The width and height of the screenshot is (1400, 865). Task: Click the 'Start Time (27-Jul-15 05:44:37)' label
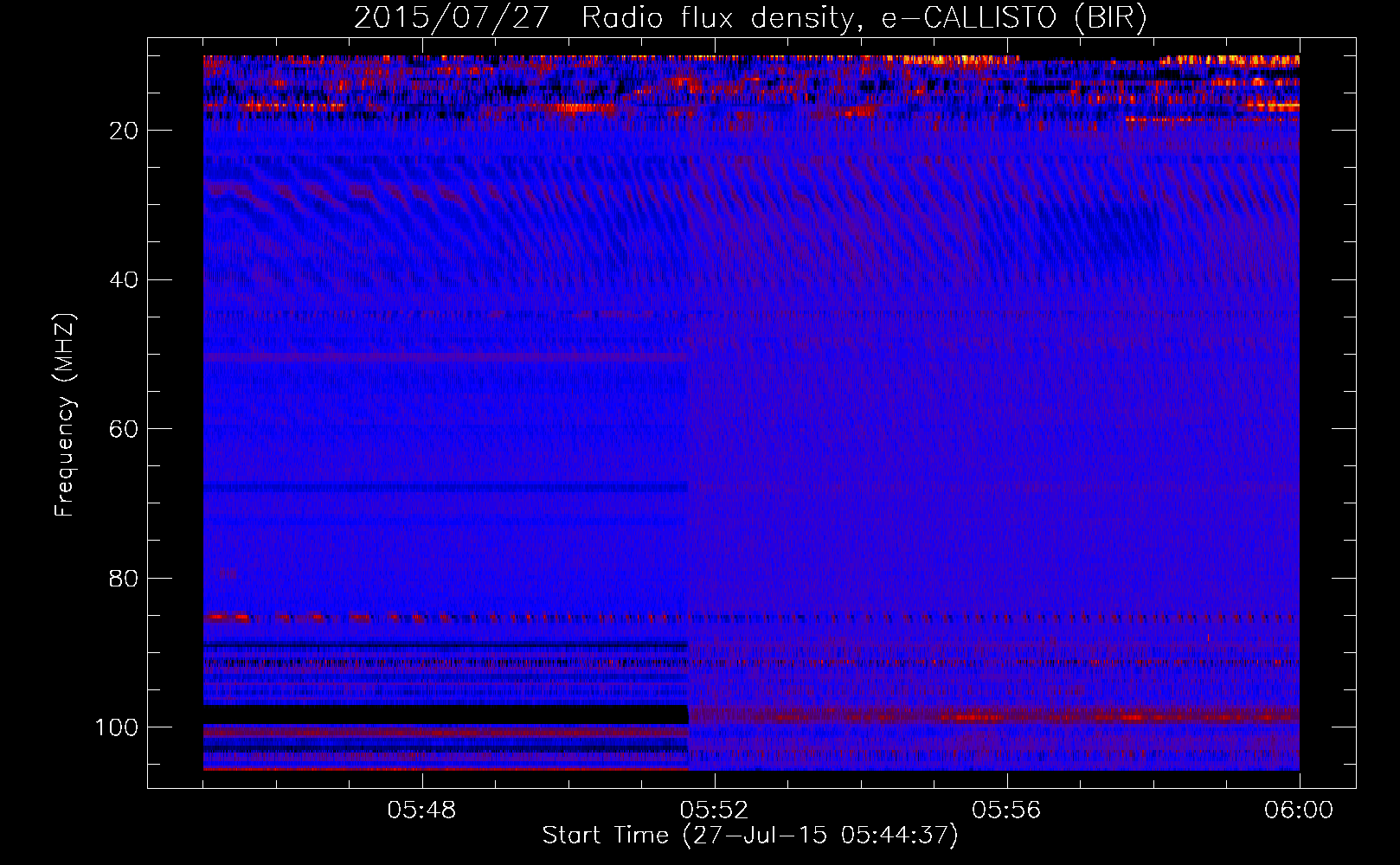tap(750, 836)
